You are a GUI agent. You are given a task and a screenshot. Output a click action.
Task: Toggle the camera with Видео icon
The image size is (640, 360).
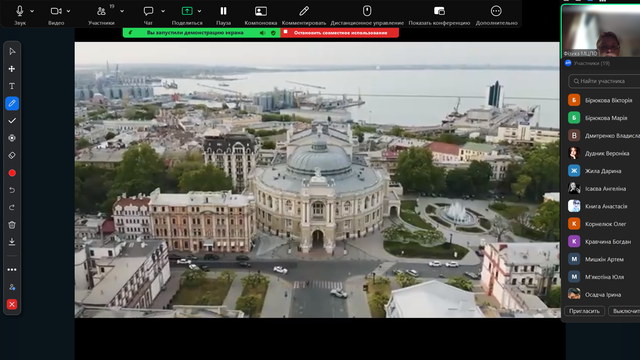point(56,11)
